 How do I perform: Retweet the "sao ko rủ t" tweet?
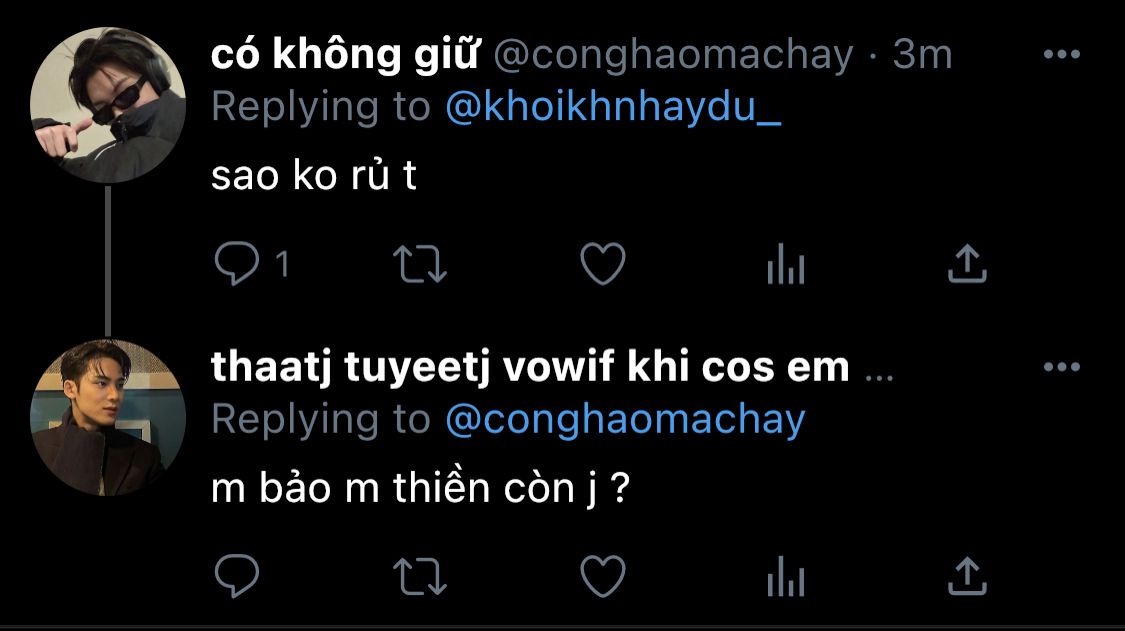point(418,265)
